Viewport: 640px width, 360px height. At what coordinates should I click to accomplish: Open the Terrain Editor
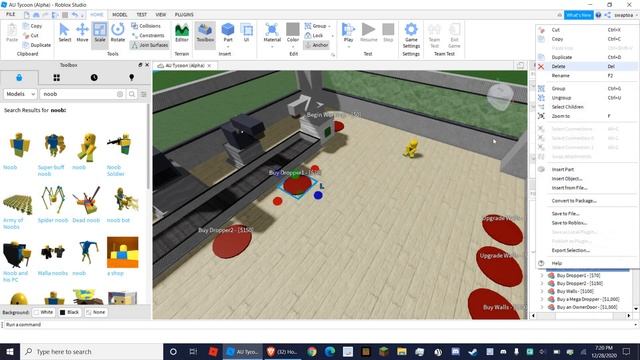(x=182, y=33)
